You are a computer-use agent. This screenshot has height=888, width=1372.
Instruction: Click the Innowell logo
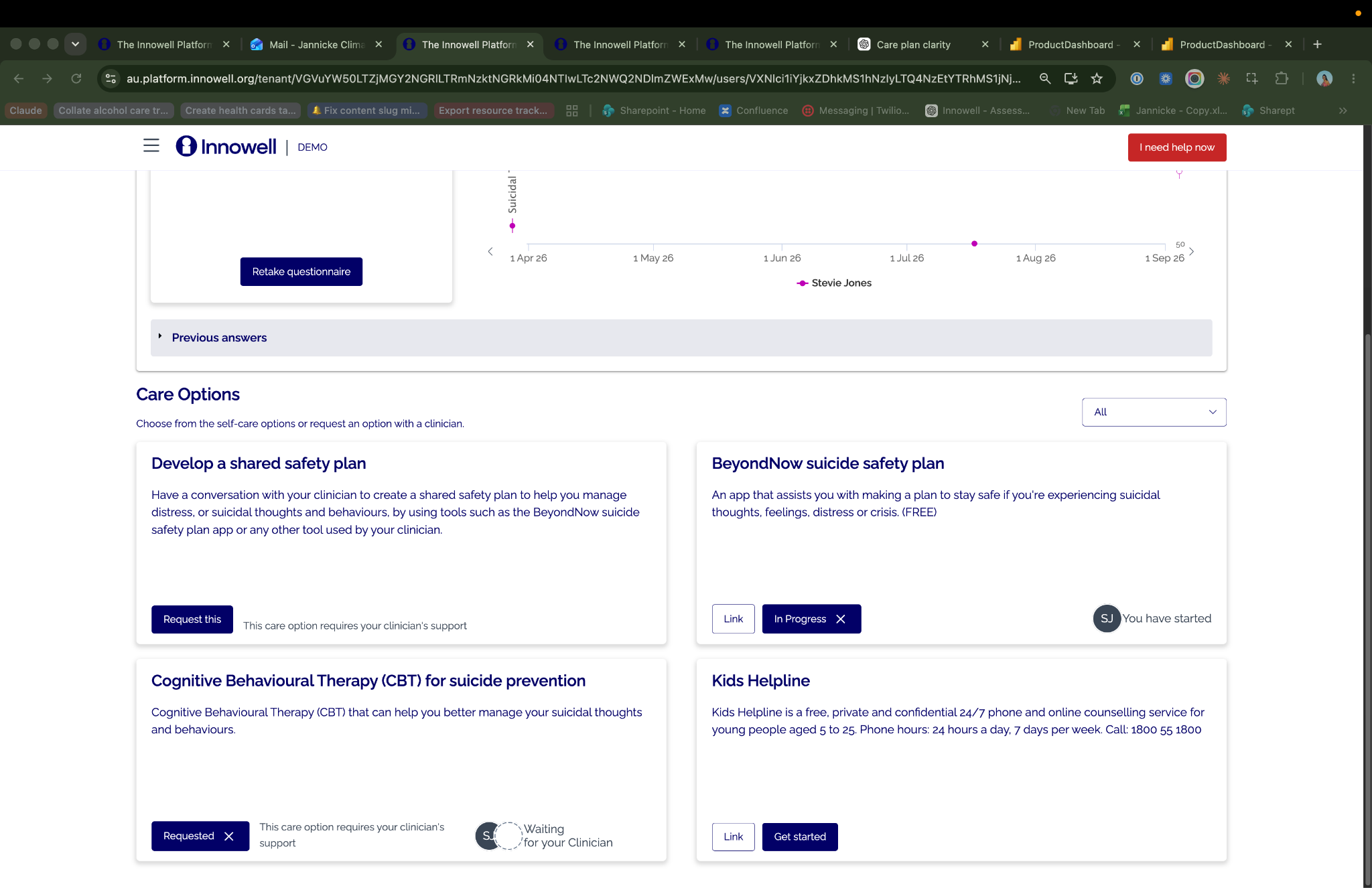click(x=226, y=147)
